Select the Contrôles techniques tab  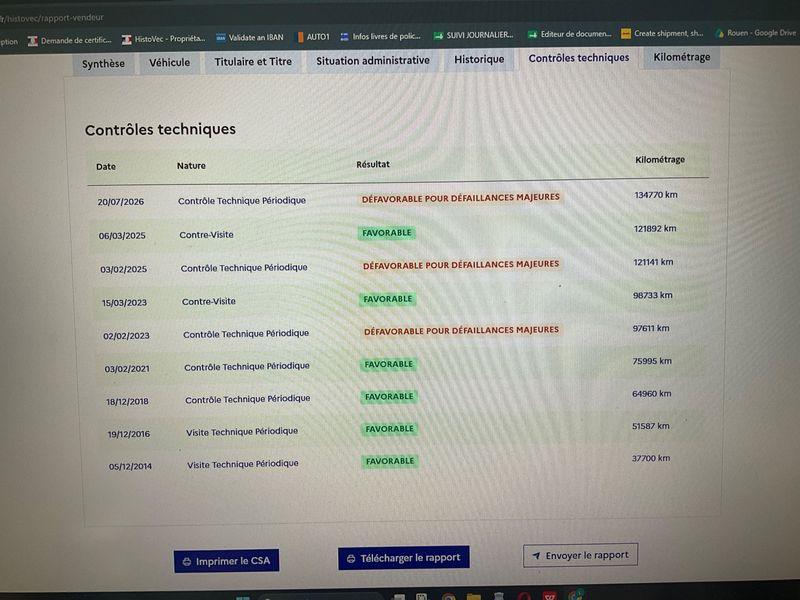pos(579,58)
